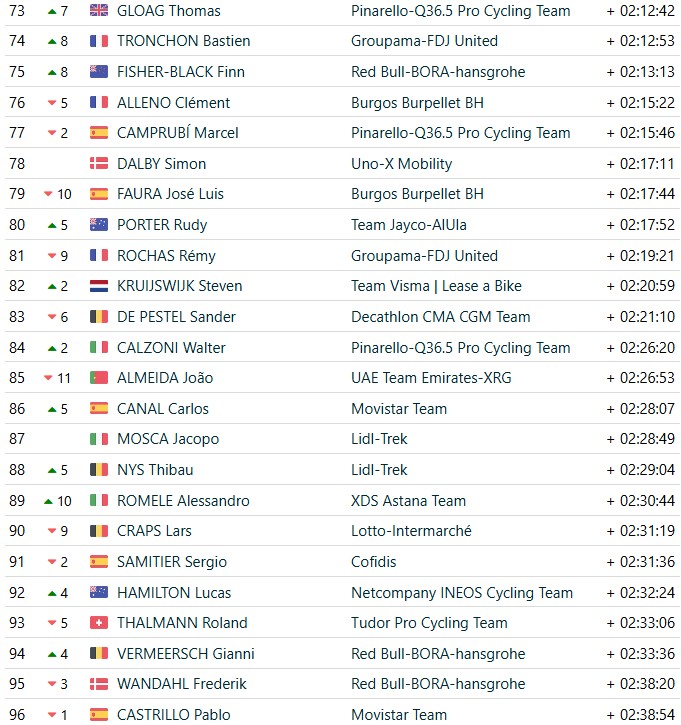Open Cofidis team page

pyautogui.click(x=374, y=562)
